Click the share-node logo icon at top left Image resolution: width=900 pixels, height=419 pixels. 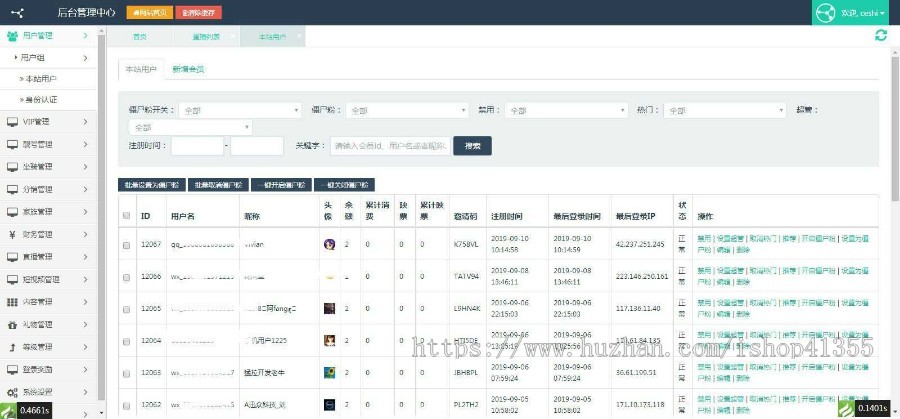pos(17,12)
